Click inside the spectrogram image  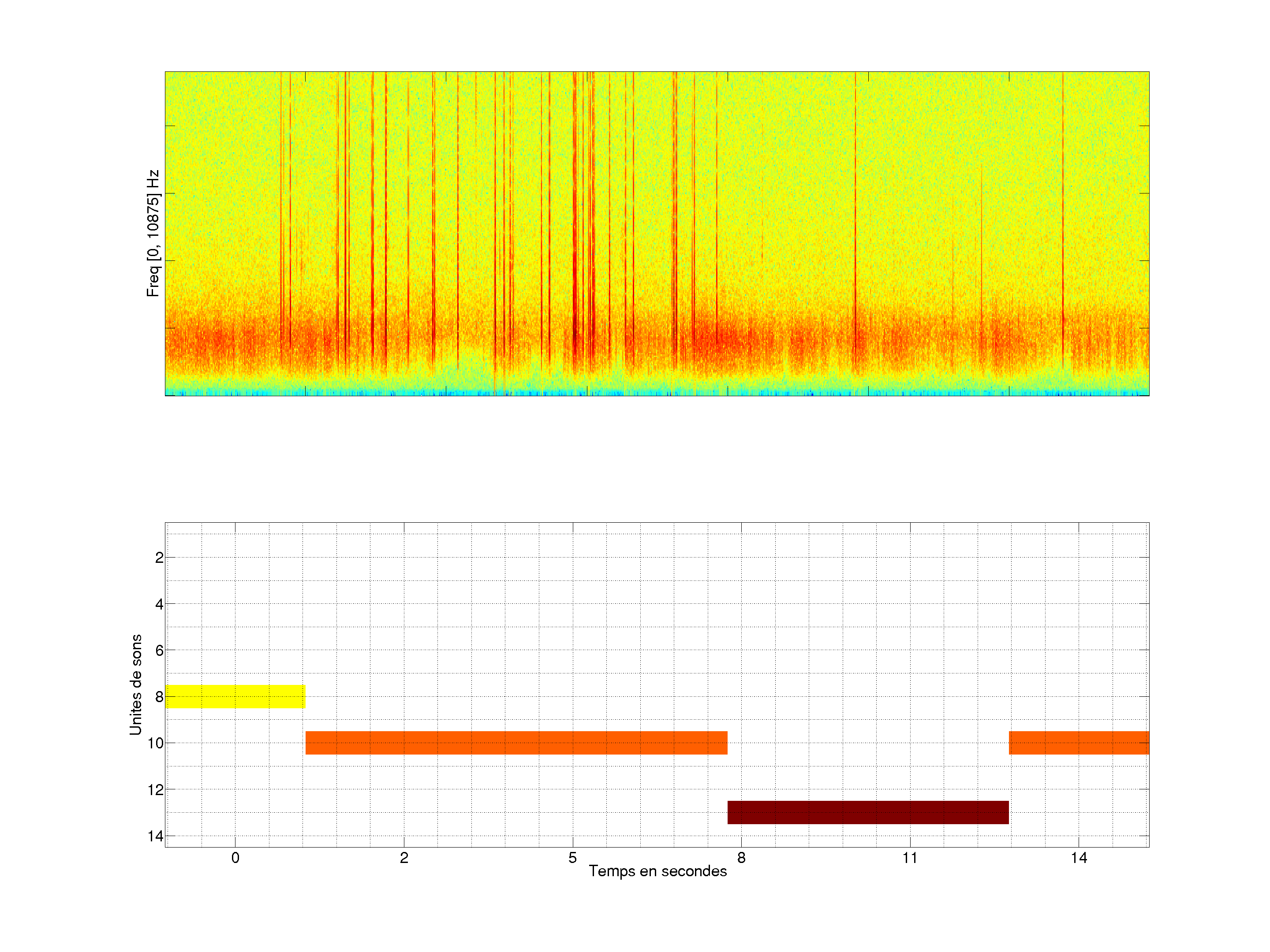(x=657, y=234)
